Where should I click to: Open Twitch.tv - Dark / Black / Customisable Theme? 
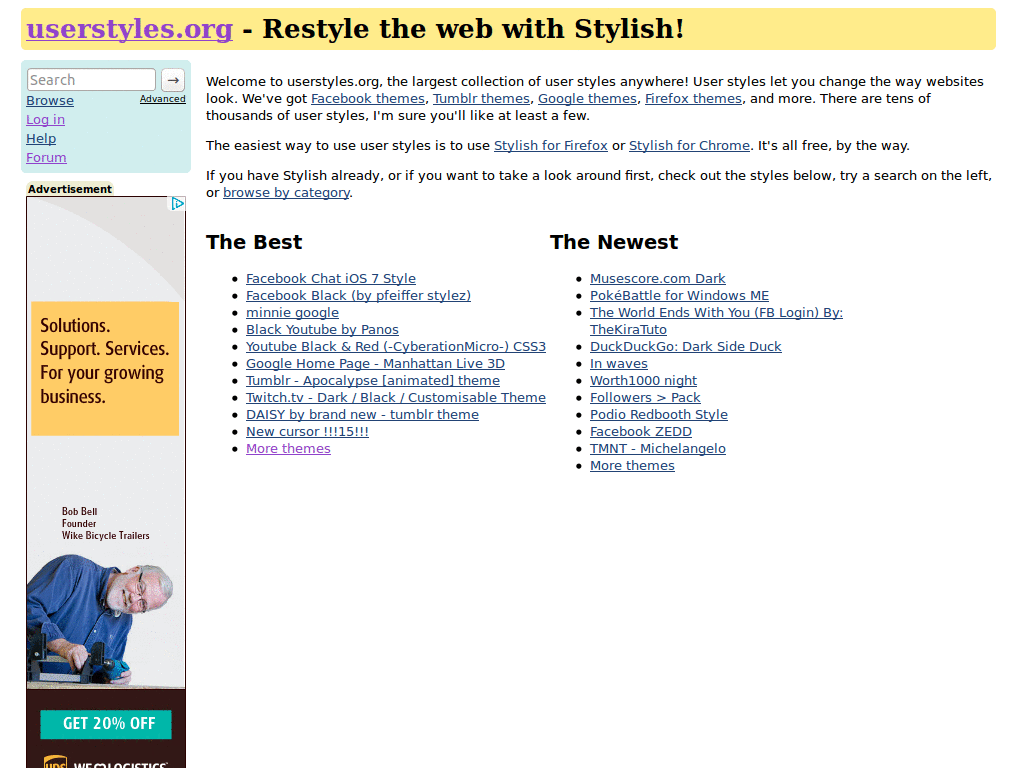click(x=396, y=398)
